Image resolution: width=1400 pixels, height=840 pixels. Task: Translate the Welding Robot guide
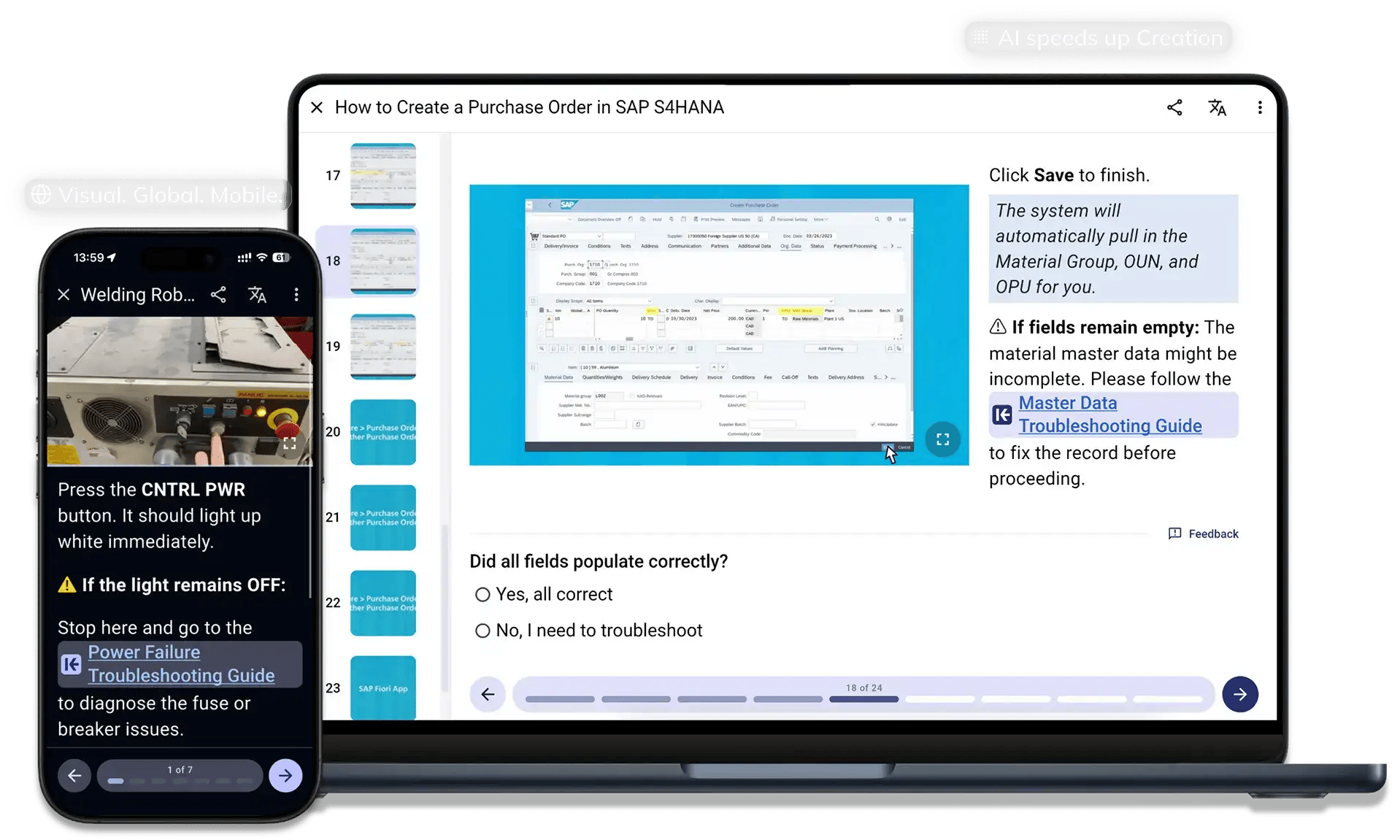(257, 295)
